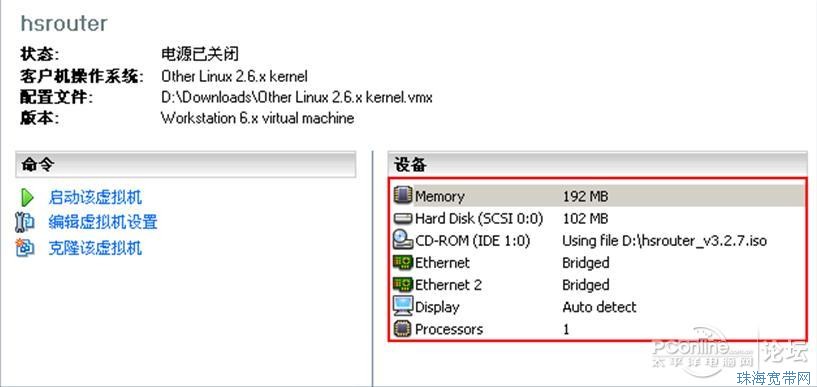Click the Ethernet 2 adapter icon
Viewport: 817px width, 387px height.
[403, 284]
